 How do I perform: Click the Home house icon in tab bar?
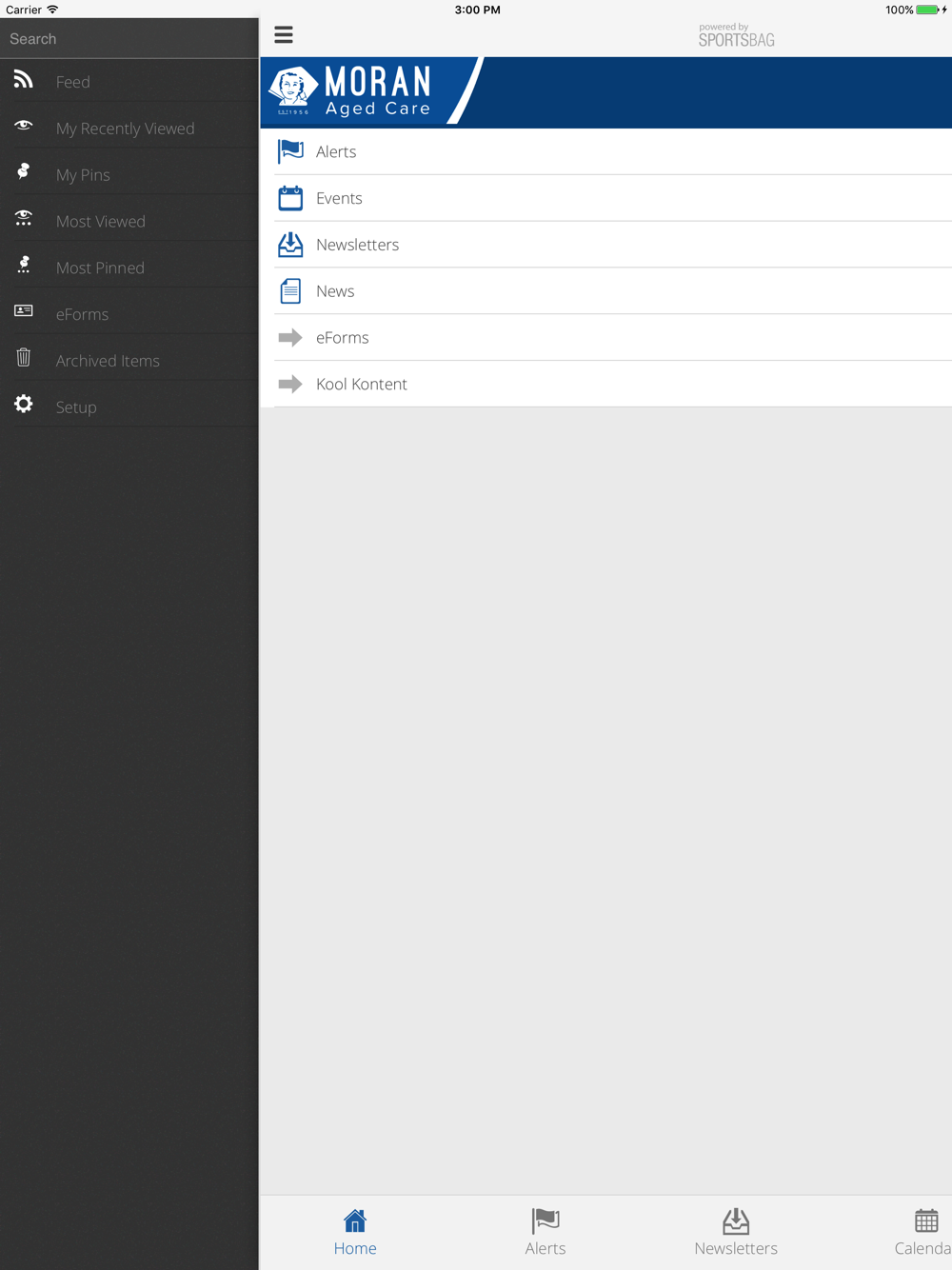pos(355,1220)
